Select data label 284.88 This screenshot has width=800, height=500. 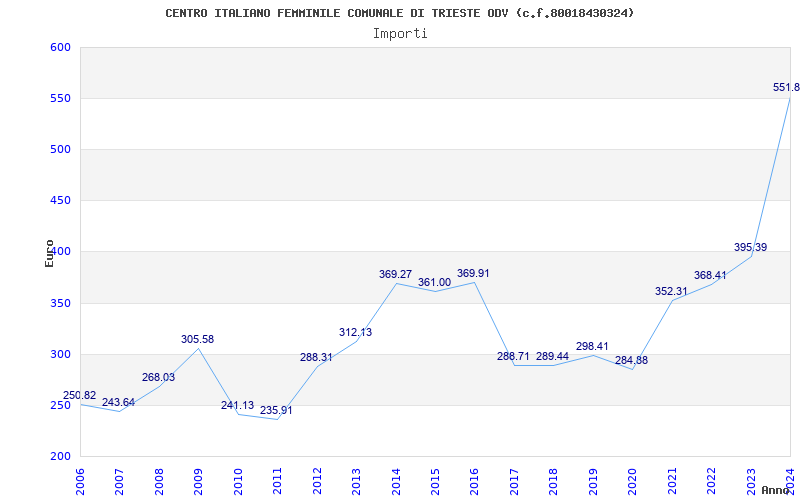632,360
